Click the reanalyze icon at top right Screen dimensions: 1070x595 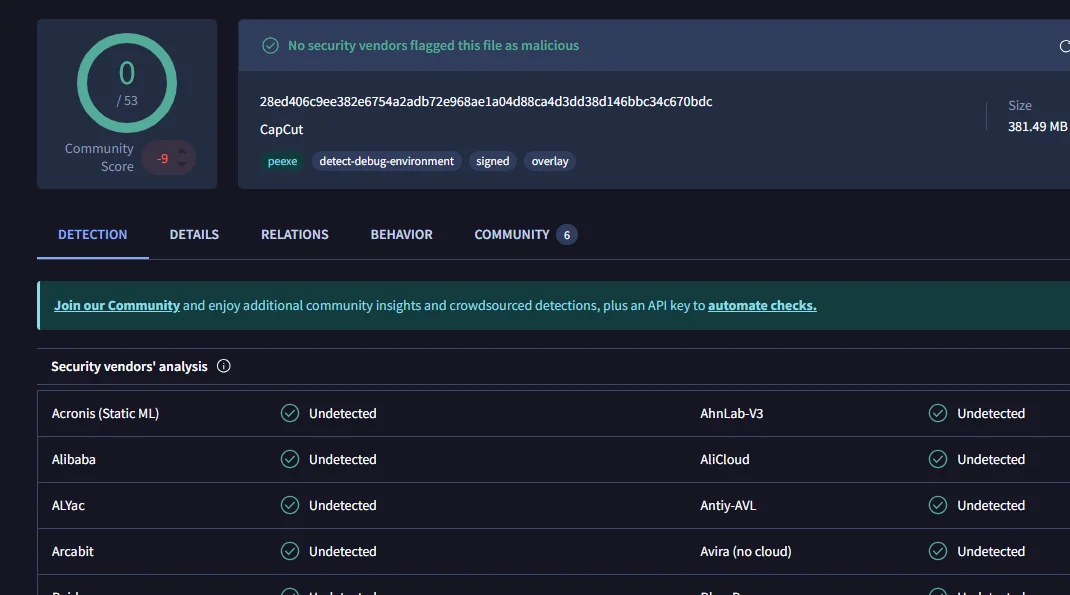coord(1065,46)
